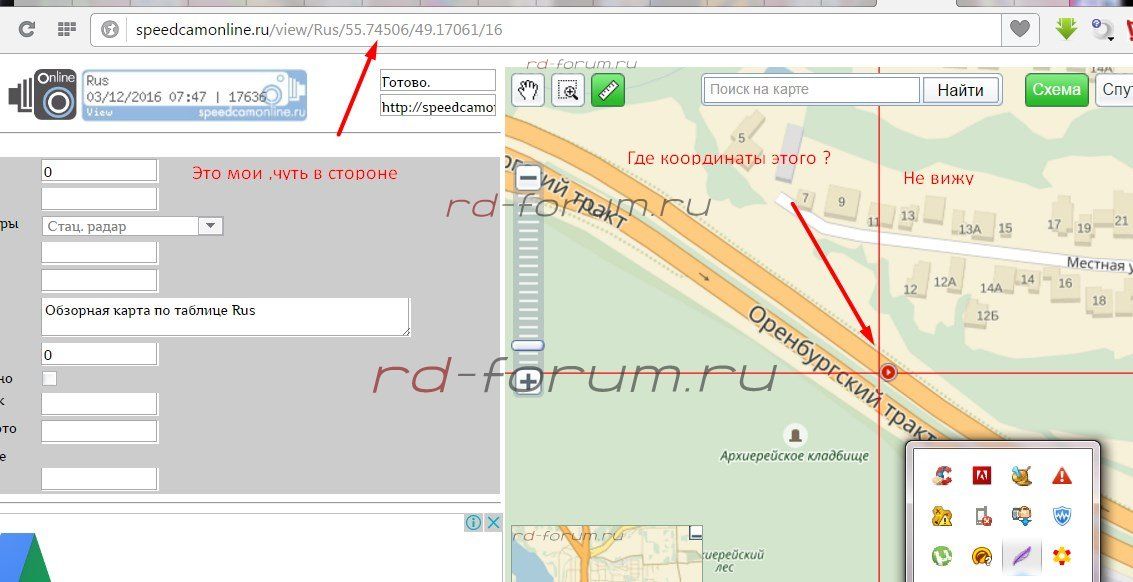Screen dimensions: 1133x582
Task: Collapse the overview mini-map panel
Action: pyautogui.click(x=696, y=533)
